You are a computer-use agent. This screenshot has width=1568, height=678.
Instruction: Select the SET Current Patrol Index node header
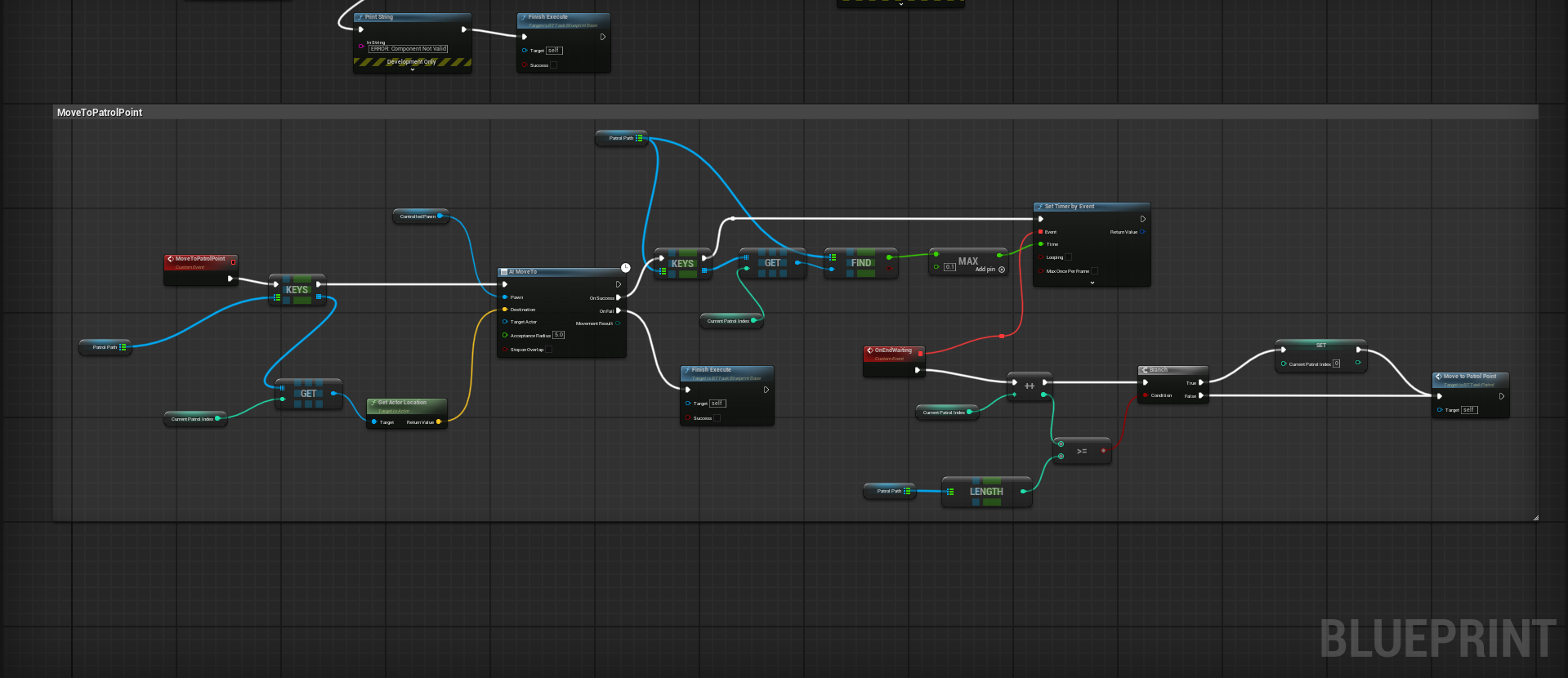click(x=1320, y=345)
